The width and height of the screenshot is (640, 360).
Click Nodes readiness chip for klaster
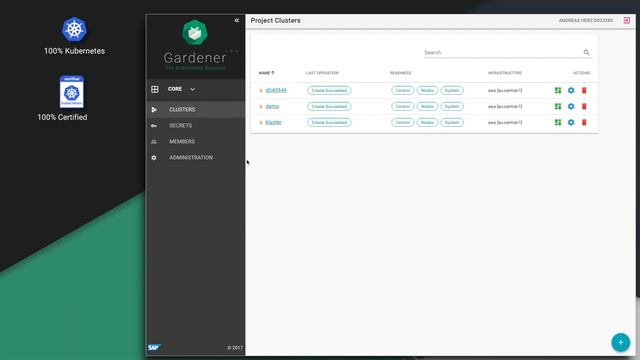coord(427,122)
